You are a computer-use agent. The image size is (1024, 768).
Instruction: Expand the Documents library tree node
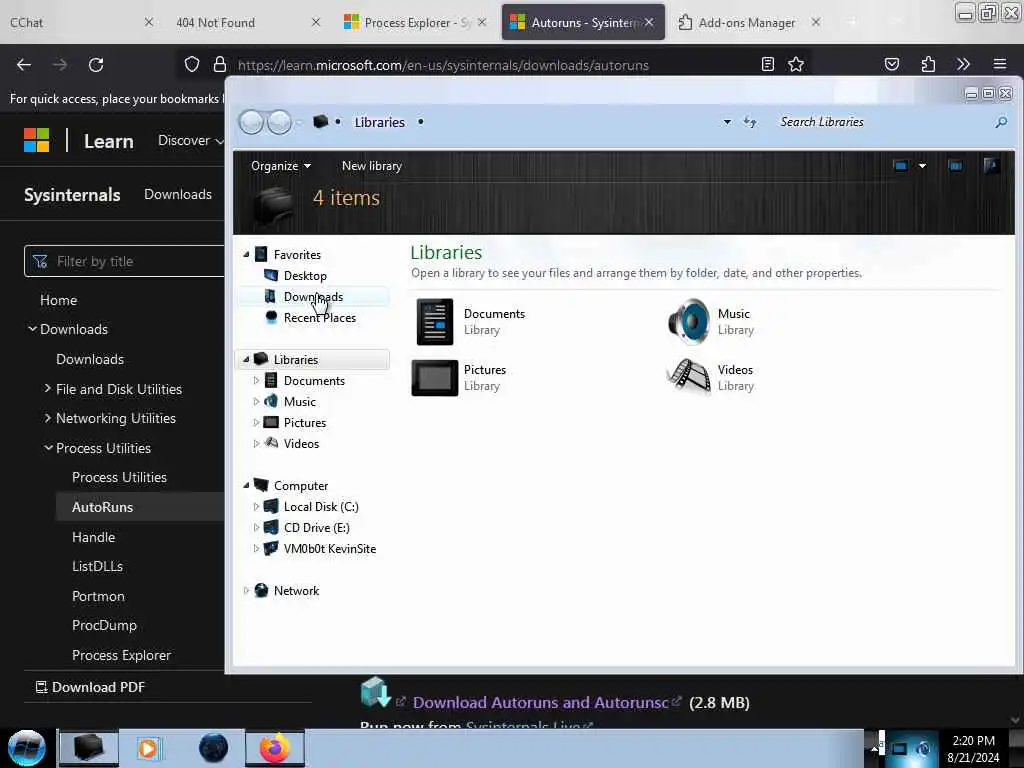pos(256,380)
